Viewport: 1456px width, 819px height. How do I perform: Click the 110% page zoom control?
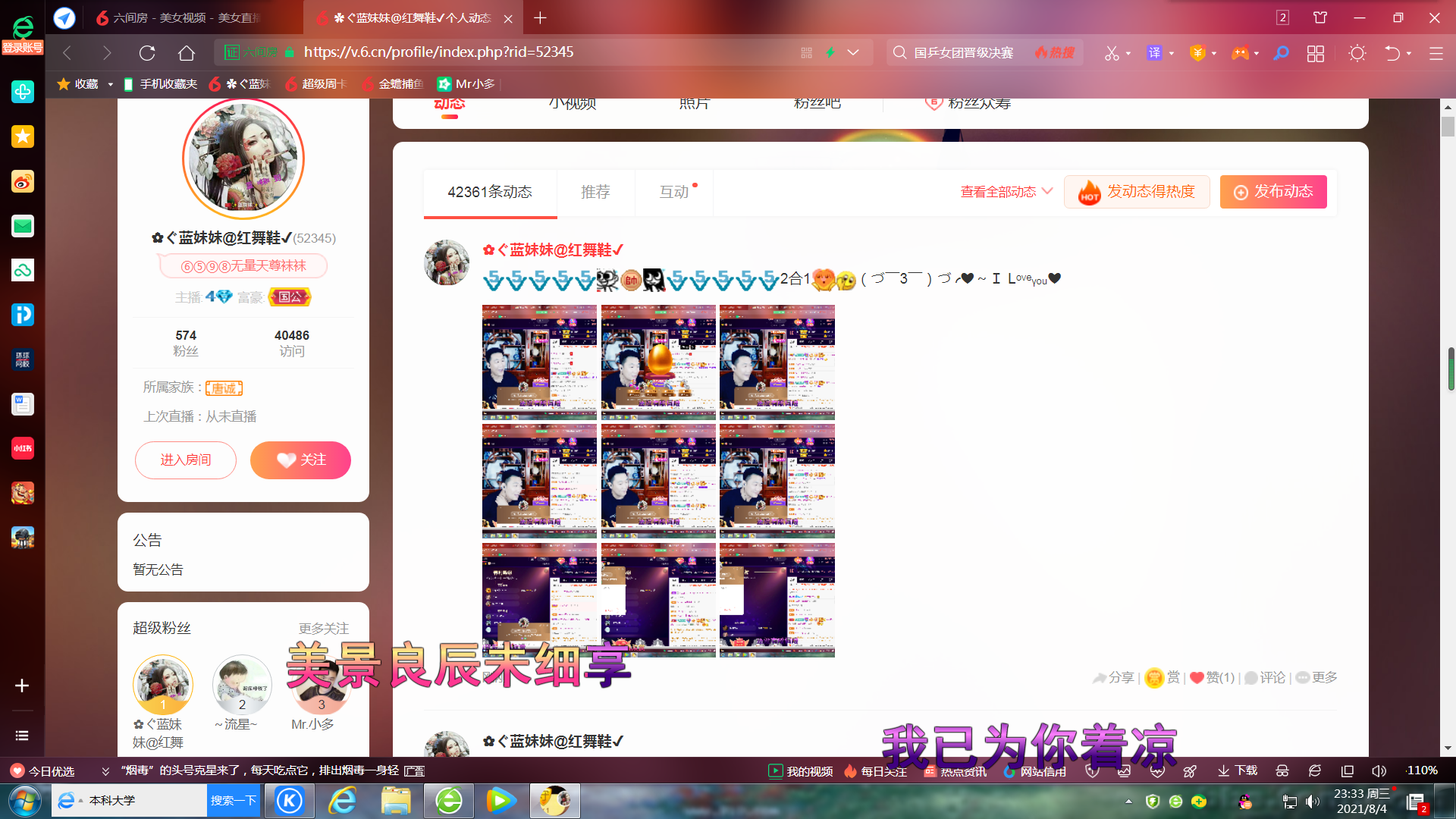[1422, 770]
